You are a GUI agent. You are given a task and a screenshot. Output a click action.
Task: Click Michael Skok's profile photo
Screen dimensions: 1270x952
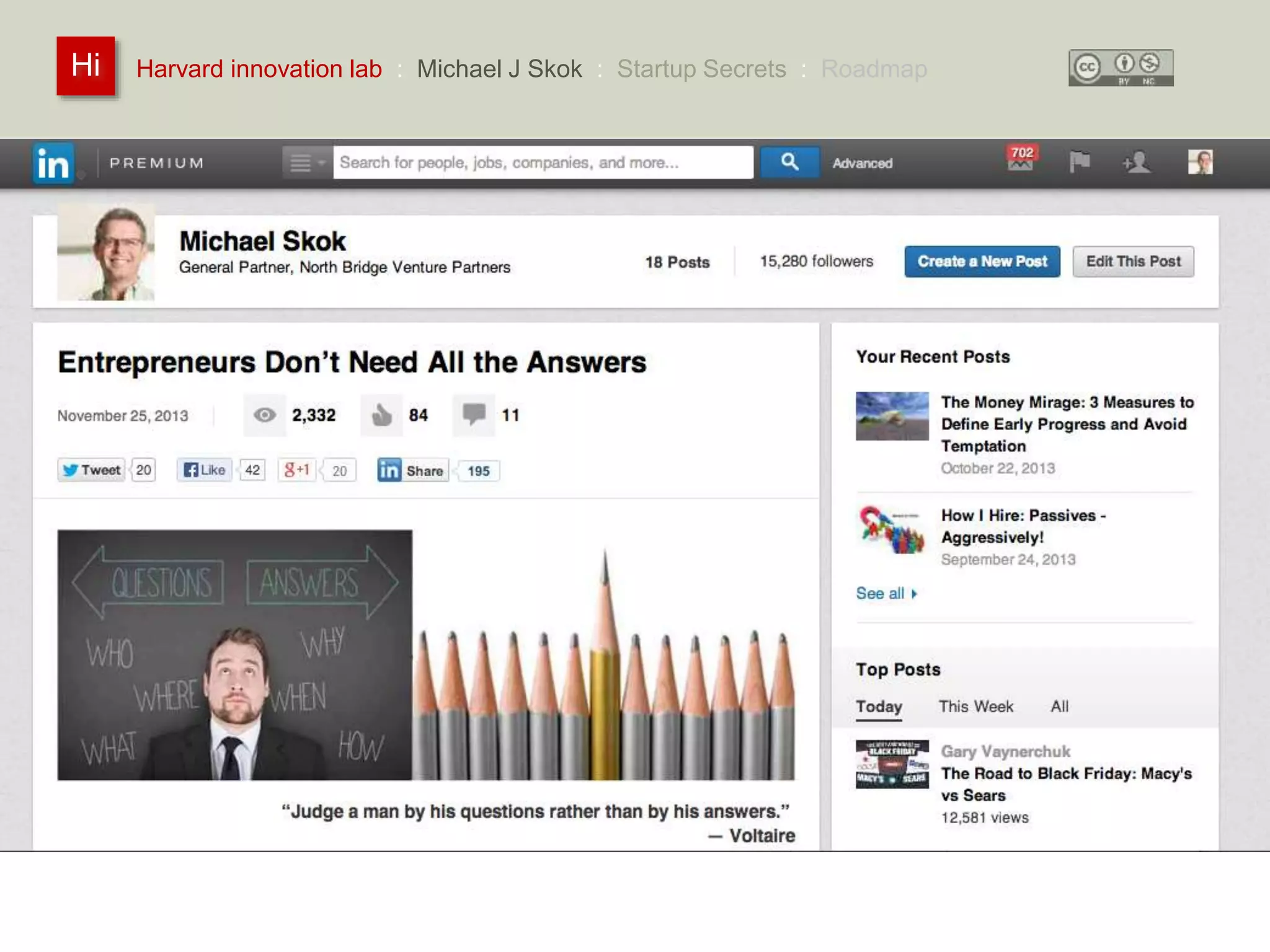tap(106, 252)
